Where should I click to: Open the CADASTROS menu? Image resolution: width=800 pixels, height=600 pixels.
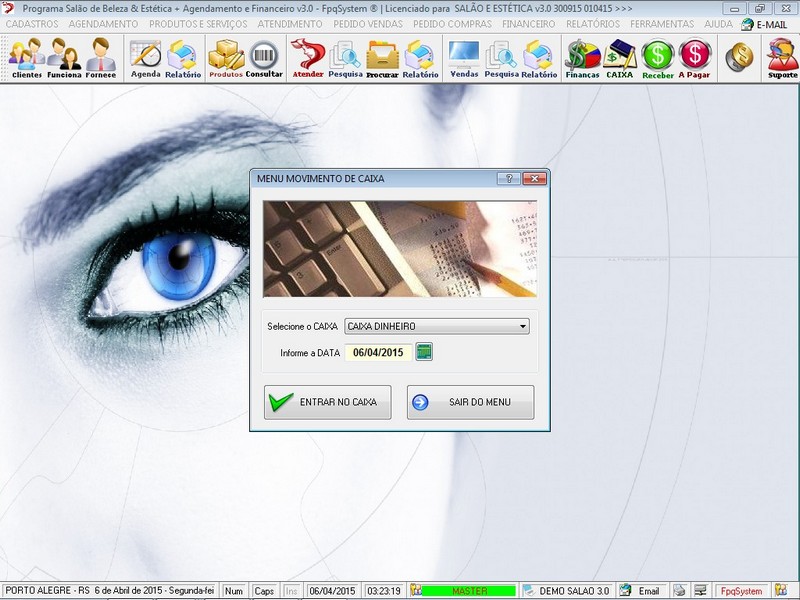[32, 24]
